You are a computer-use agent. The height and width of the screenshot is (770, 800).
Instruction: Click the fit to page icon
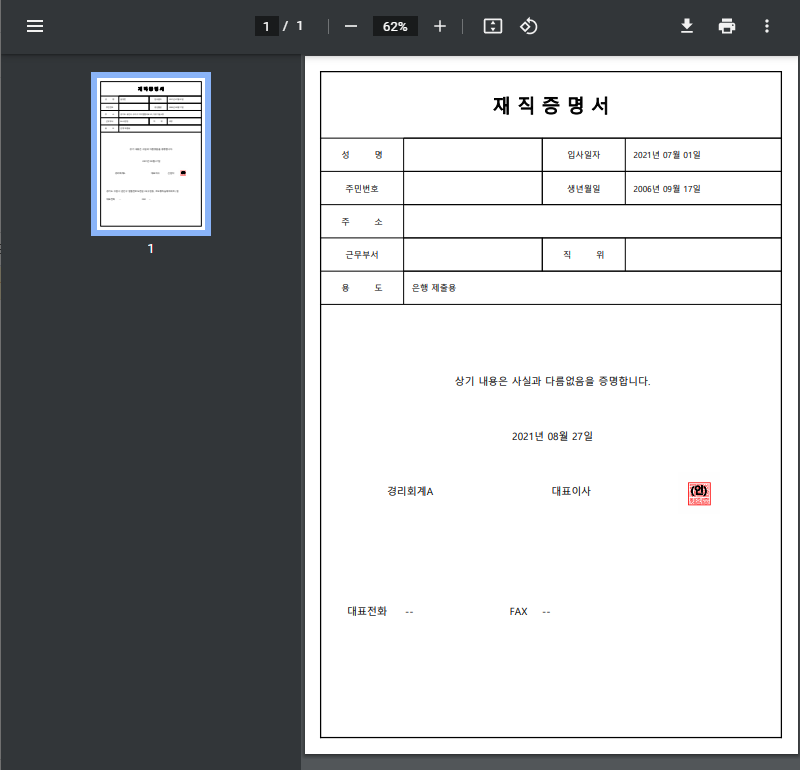pyautogui.click(x=492, y=26)
